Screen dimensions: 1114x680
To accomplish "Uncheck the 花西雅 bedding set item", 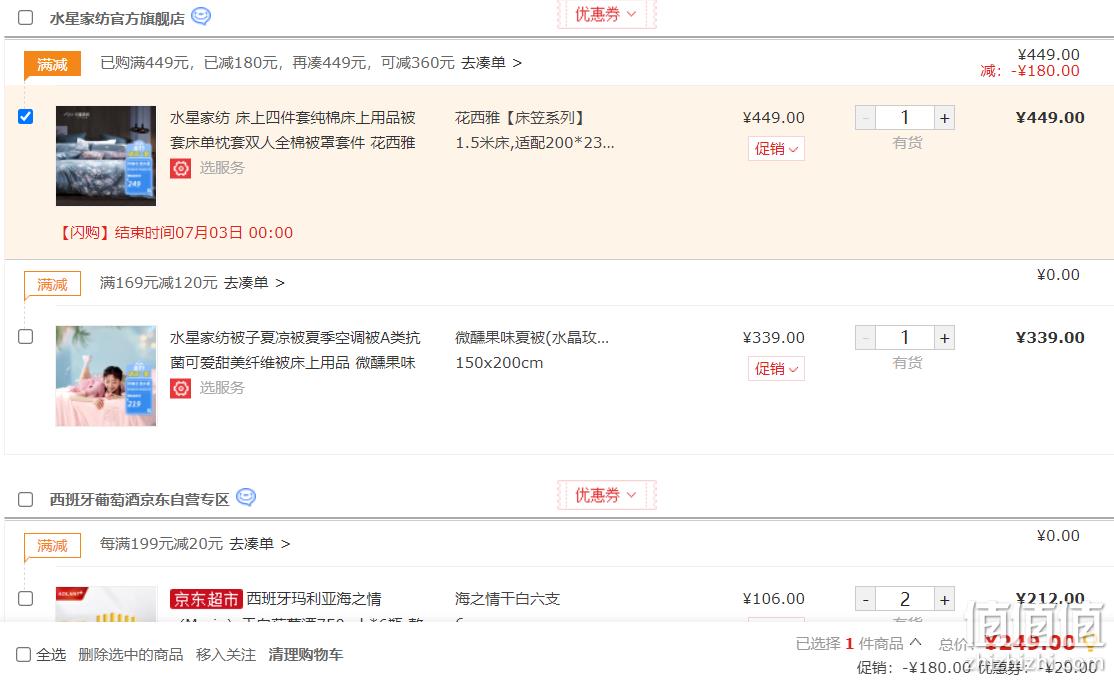I will pyautogui.click(x=26, y=116).
